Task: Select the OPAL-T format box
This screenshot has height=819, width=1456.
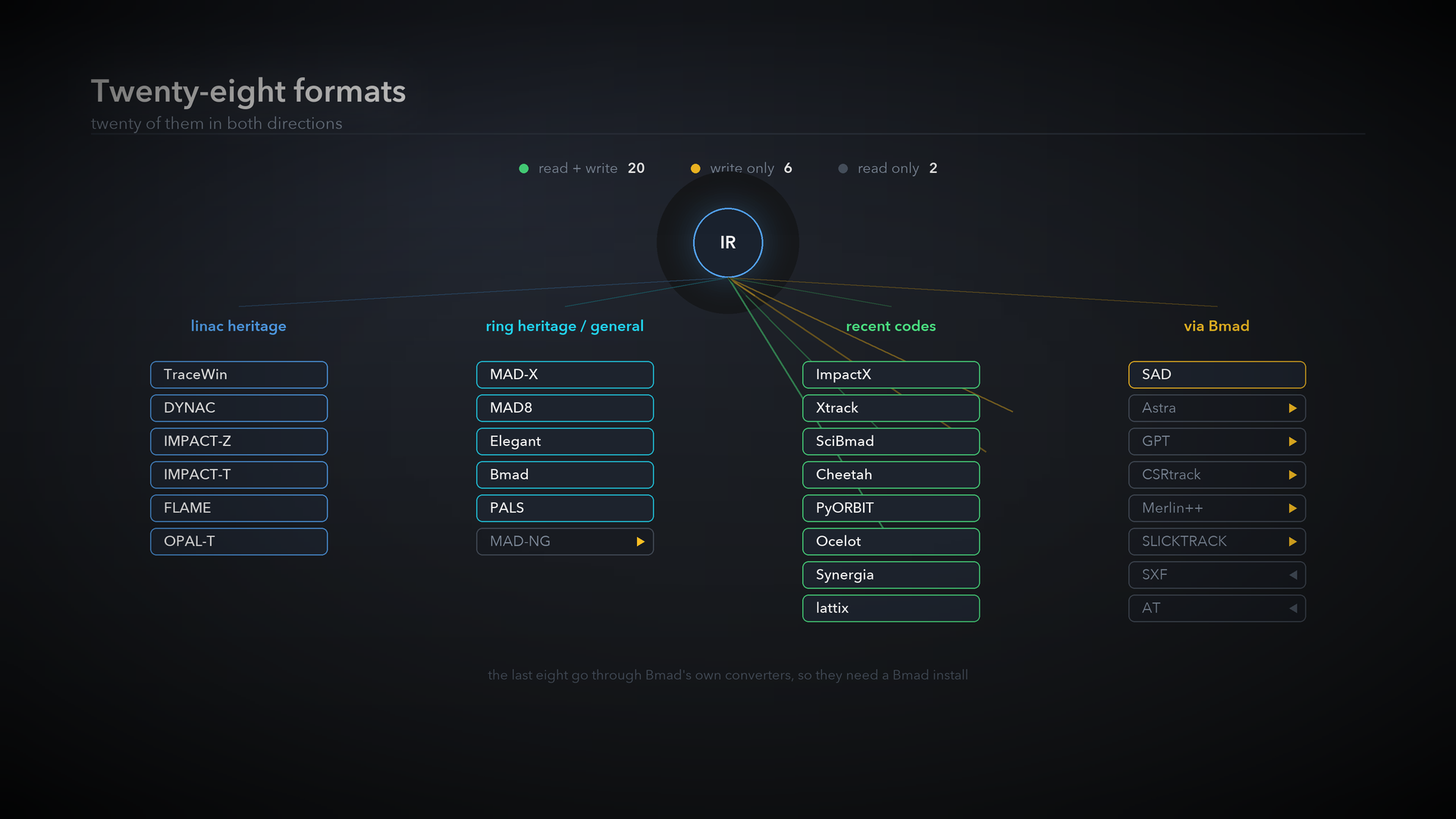Action: (x=239, y=541)
